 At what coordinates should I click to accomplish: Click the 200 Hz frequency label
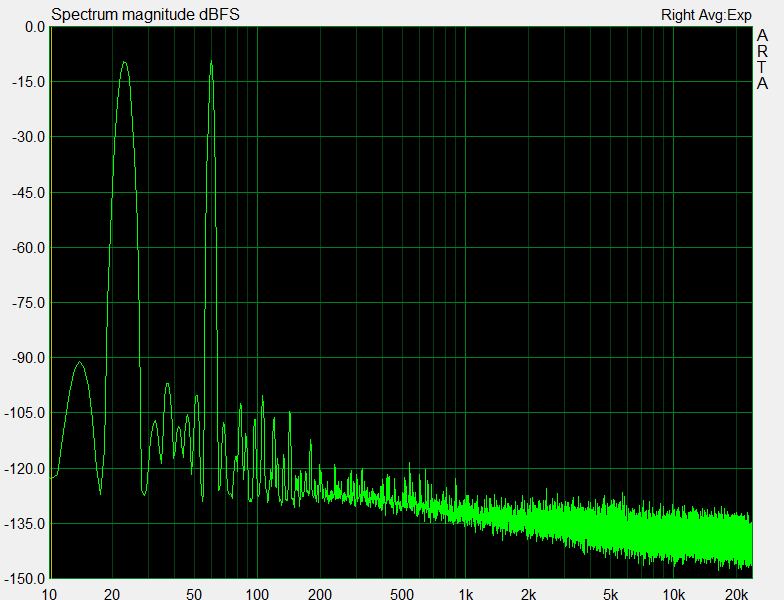(320, 594)
